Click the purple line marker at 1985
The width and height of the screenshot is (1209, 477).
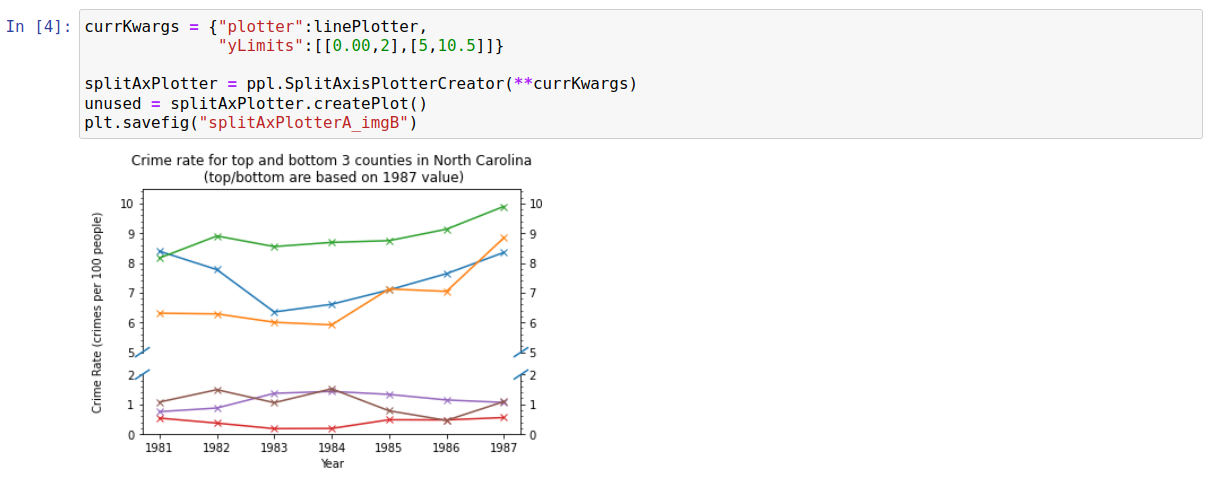[x=389, y=394]
